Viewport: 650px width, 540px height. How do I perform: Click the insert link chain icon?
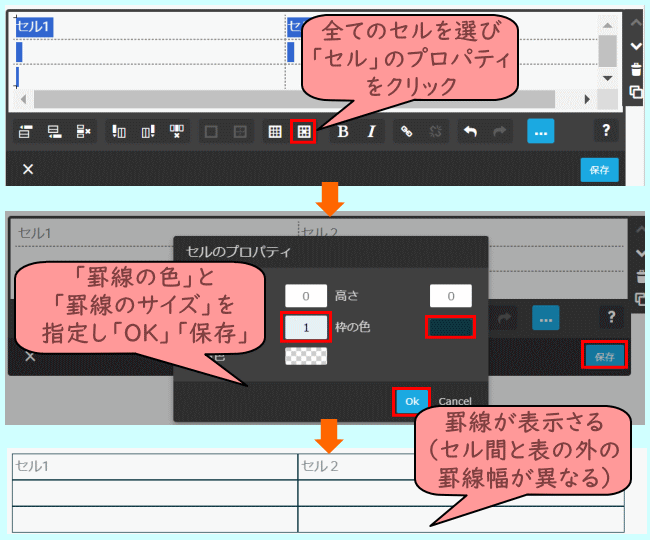(406, 132)
